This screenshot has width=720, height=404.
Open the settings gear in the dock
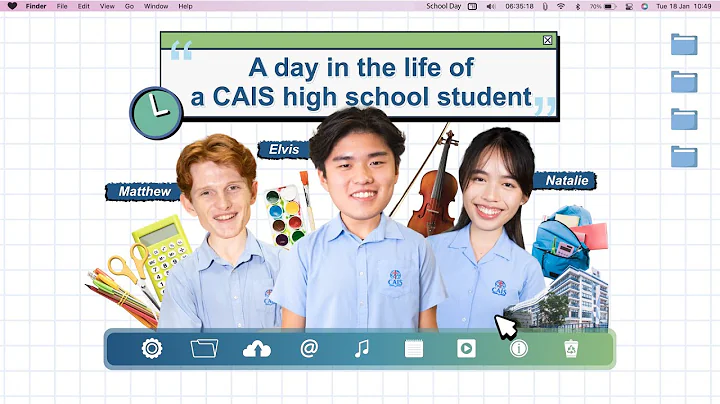point(152,348)
